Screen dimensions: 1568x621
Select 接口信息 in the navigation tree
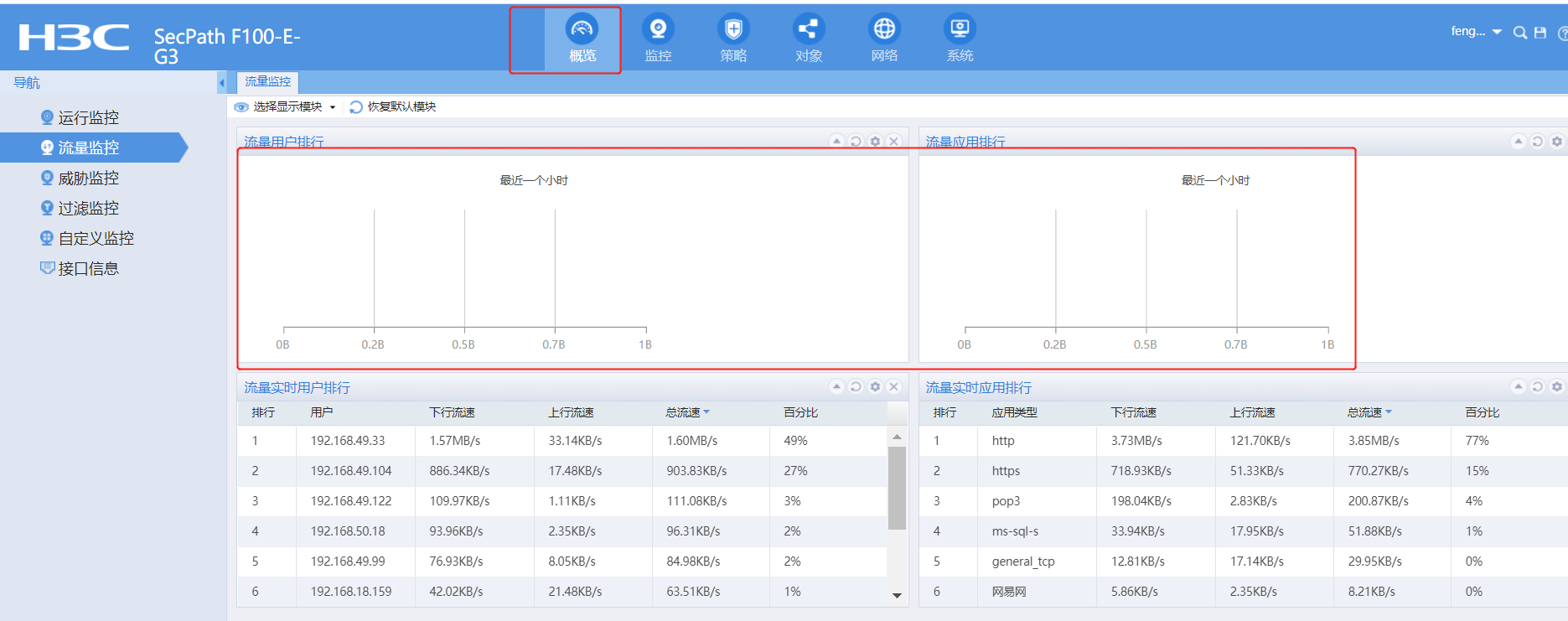pos(88,268)
